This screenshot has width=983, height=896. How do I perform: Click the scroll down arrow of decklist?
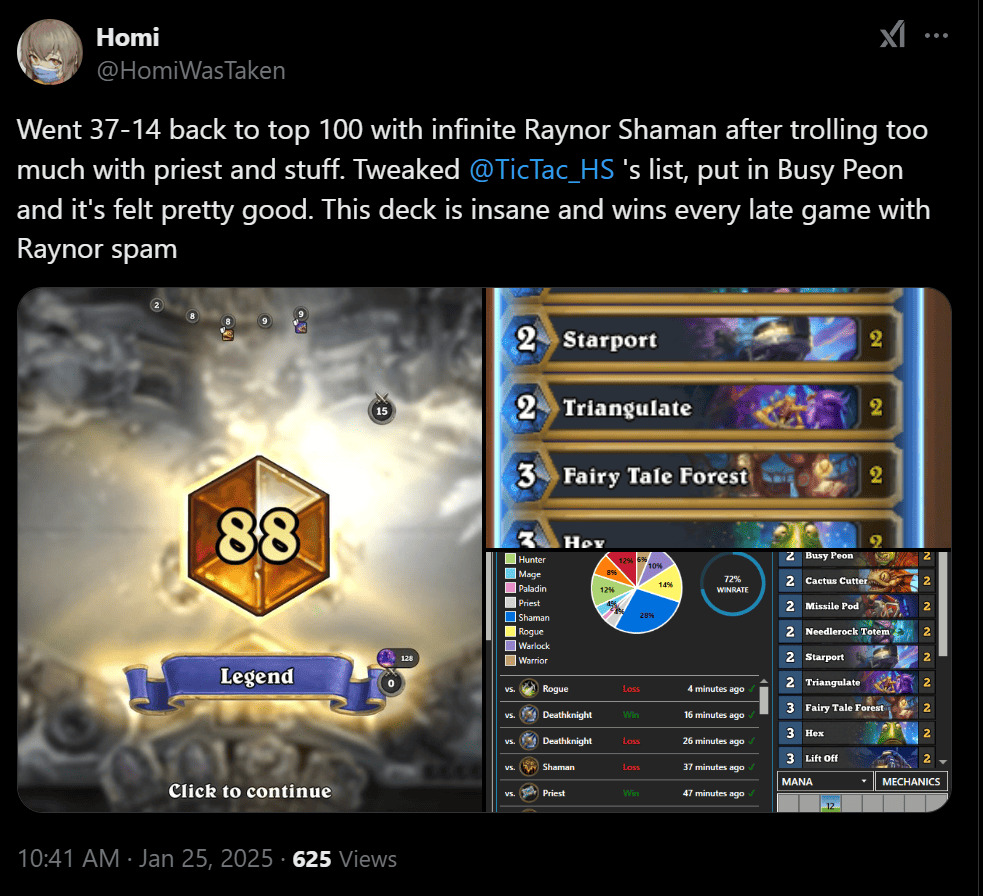tap(942, 761)
